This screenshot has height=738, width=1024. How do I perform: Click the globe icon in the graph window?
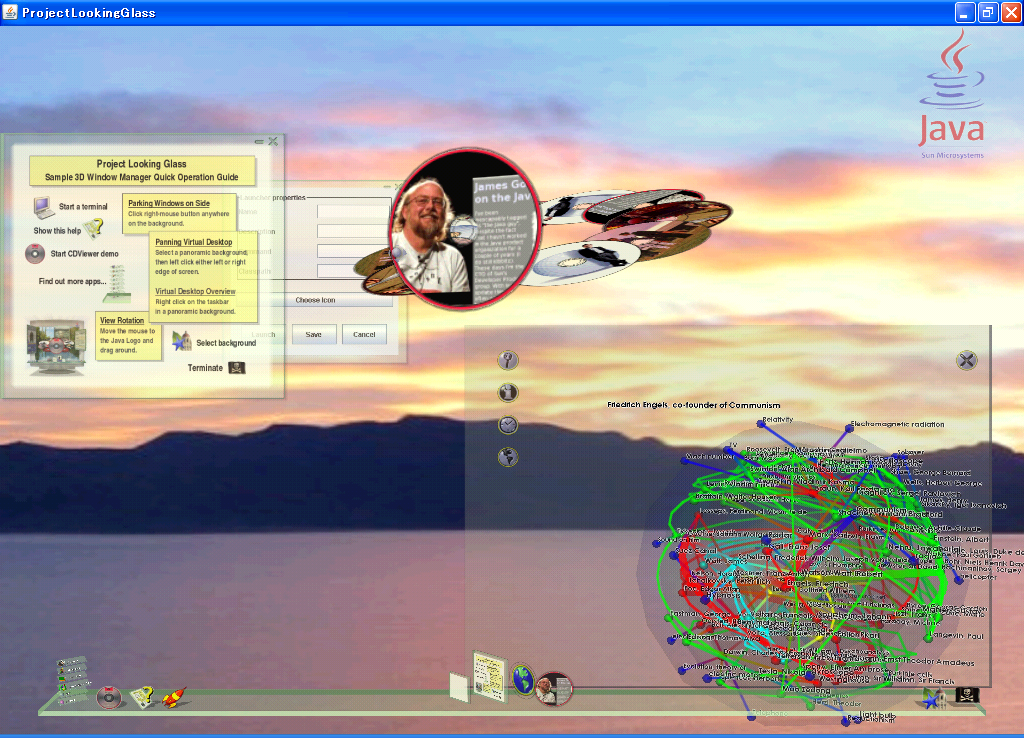click(x=507, y=457)
